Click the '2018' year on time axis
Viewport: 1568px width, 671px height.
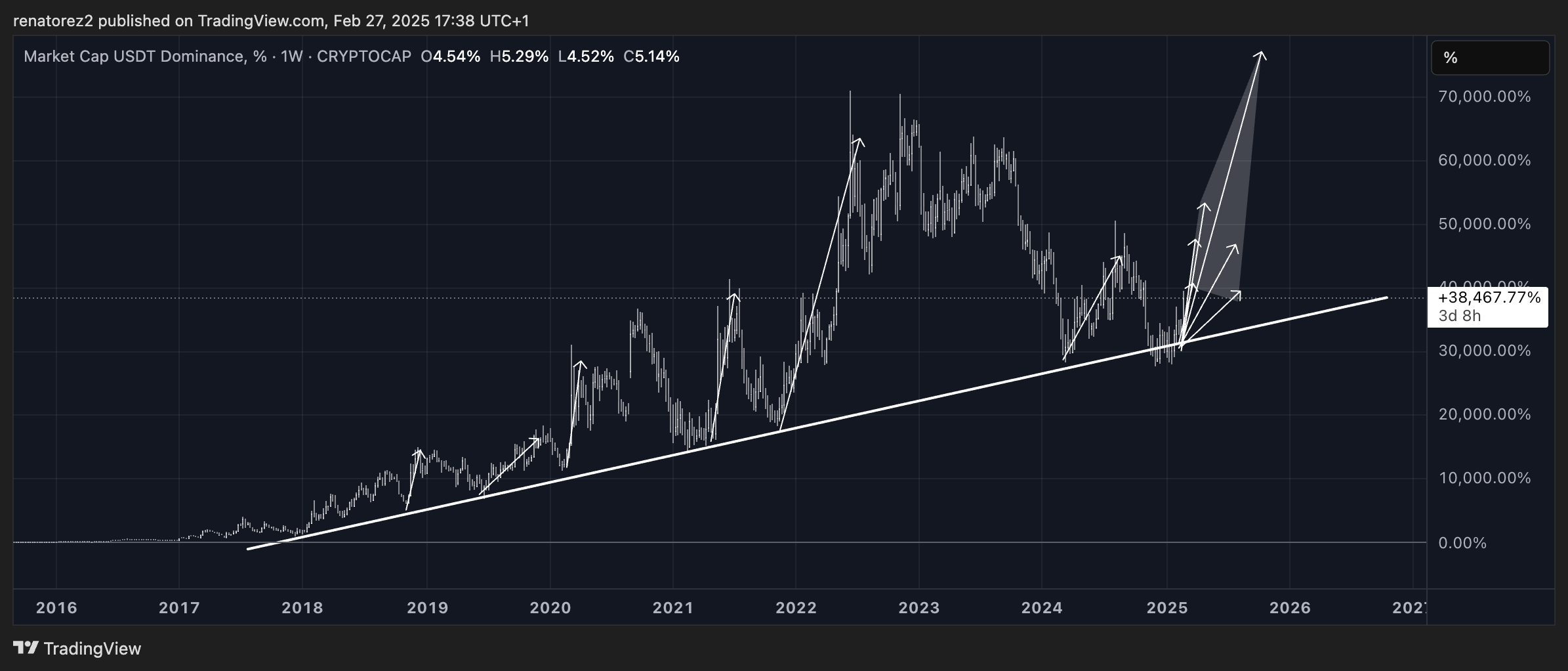pyautogui.click(x=302, y=608)
